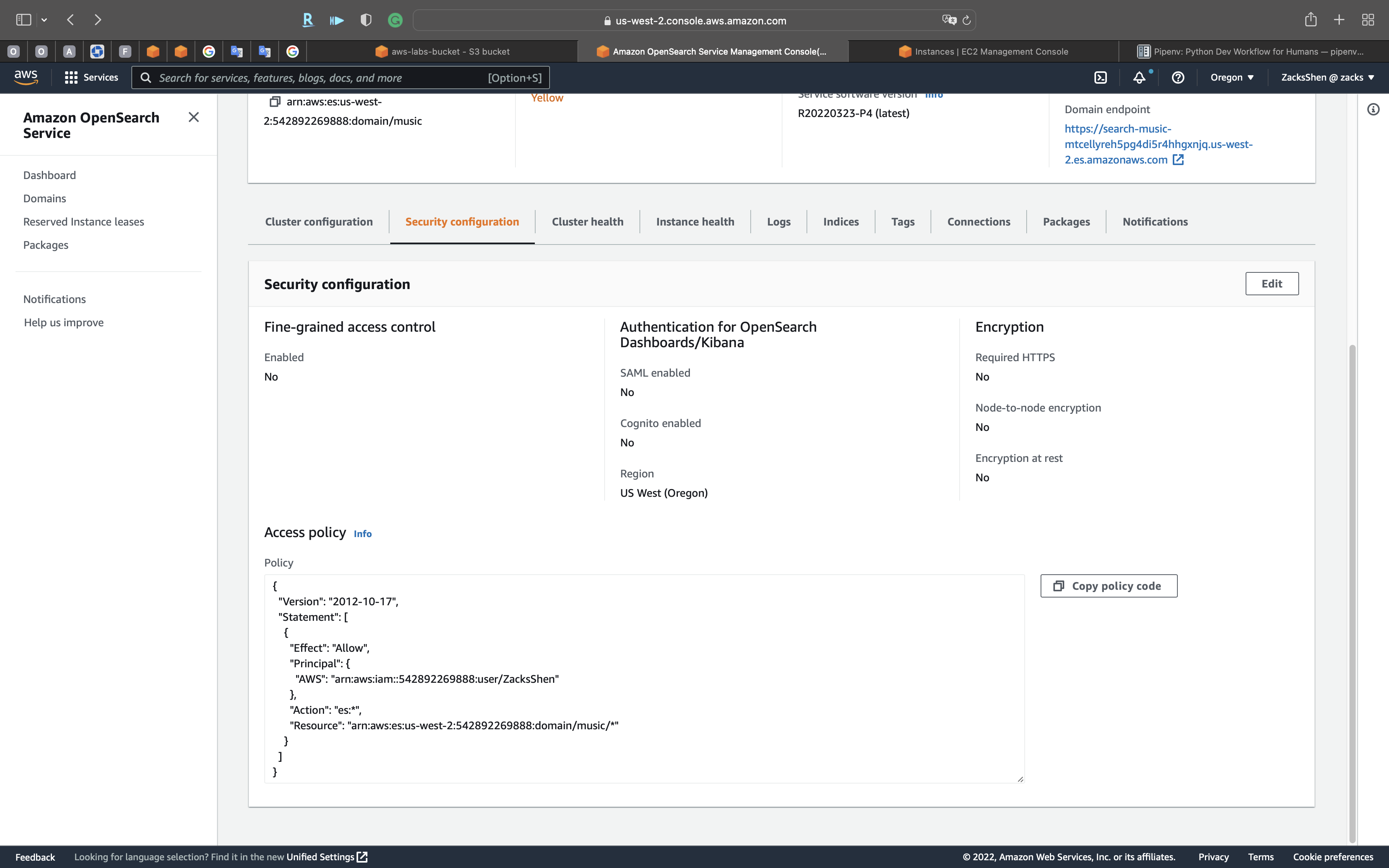The image size is (1389, 868).
Task: Click the Copy policy code button
Action: point(1108,586)
